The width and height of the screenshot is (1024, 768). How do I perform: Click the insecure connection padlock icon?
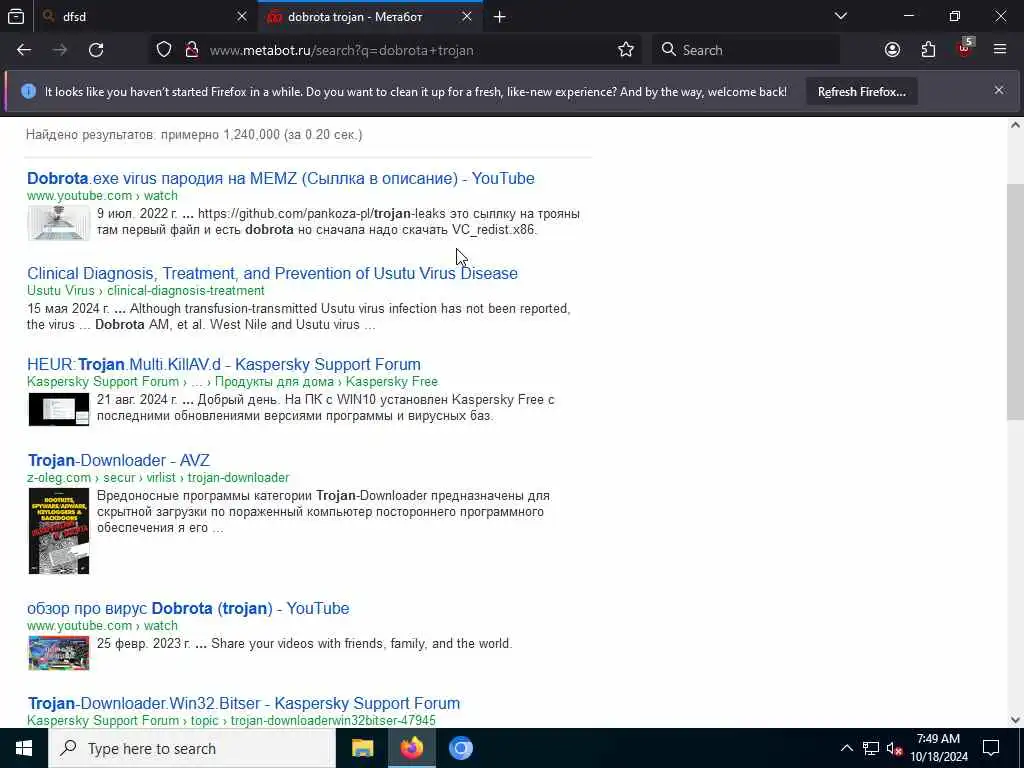(x=191, y=50)
